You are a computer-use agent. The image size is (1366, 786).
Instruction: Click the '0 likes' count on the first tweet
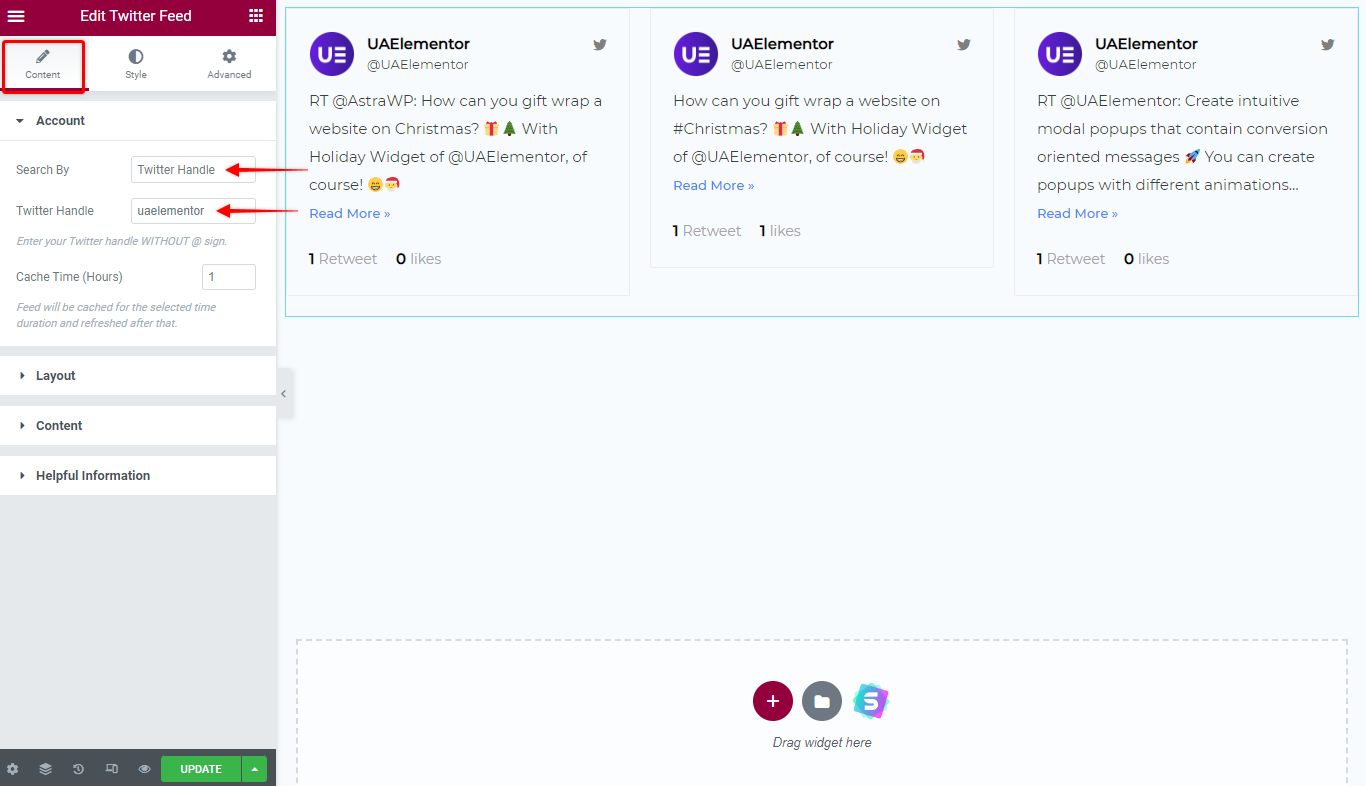click(x=418, y=259)
